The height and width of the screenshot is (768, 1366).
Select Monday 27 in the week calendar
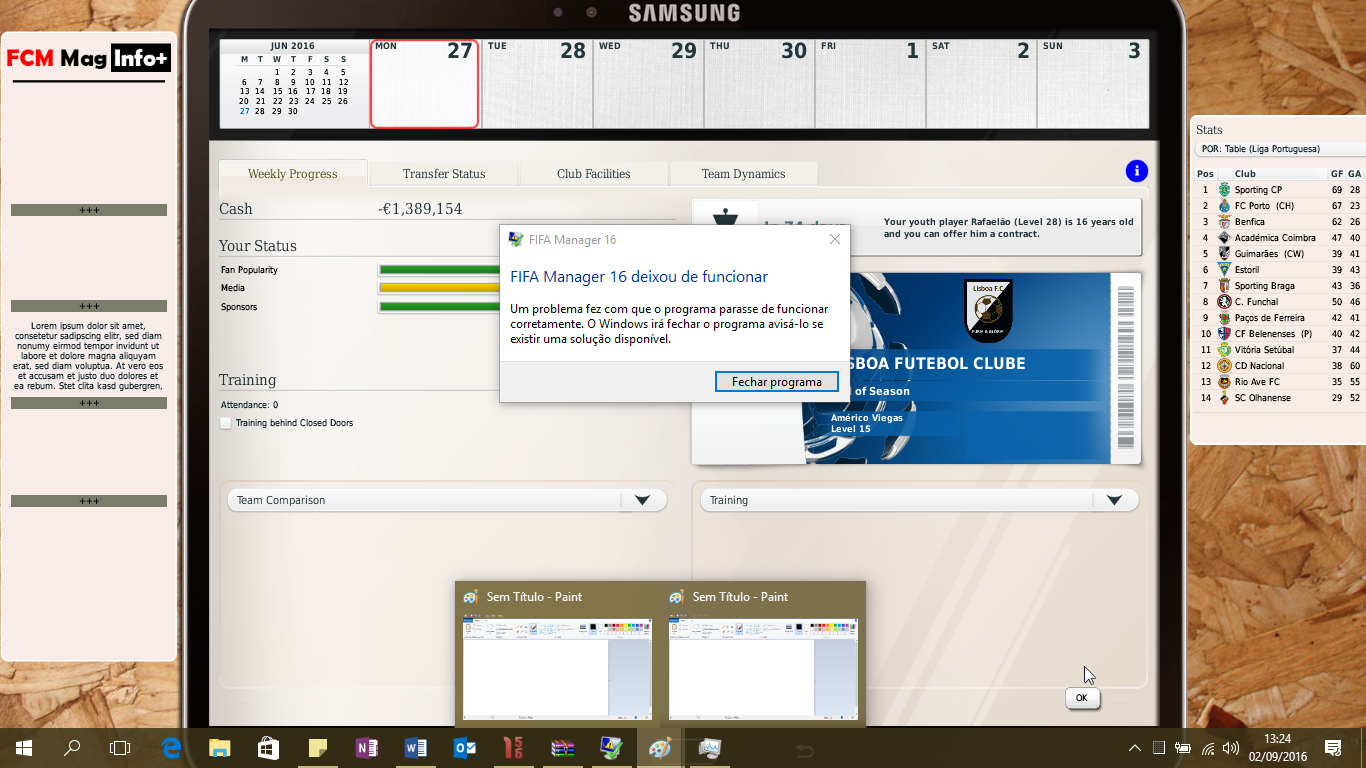[x=424, y=84]
